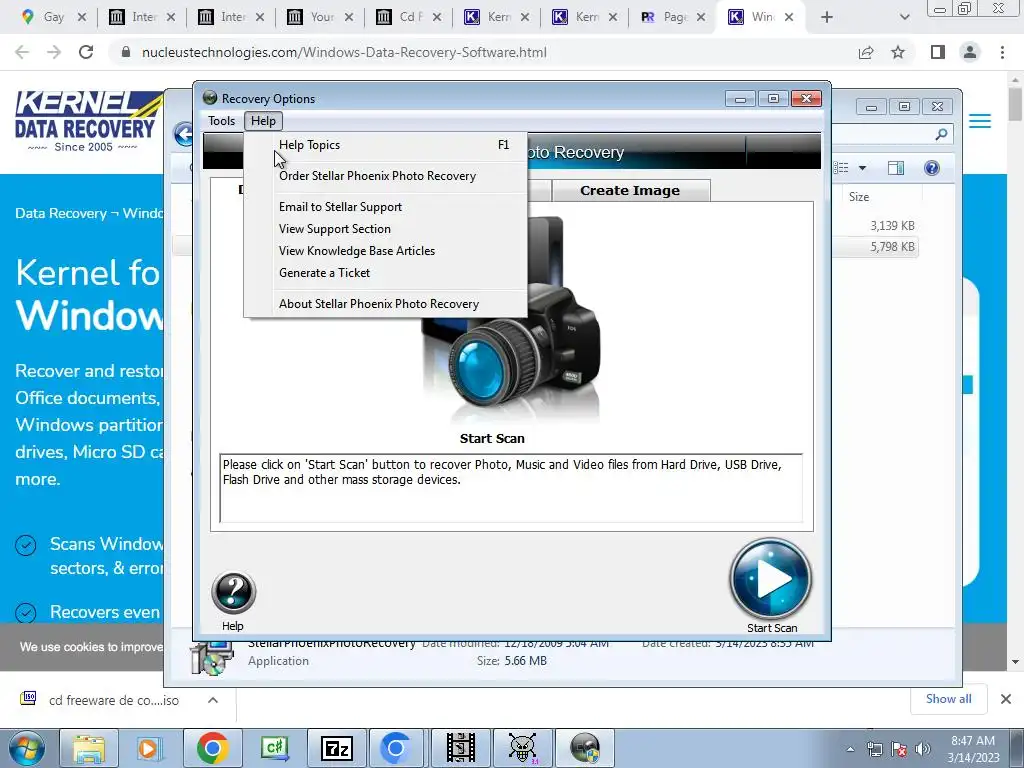Image resolution: width=1024 pixels, height=768 pixels.
Task: Close the Help menu header
Action: [263, 121]
